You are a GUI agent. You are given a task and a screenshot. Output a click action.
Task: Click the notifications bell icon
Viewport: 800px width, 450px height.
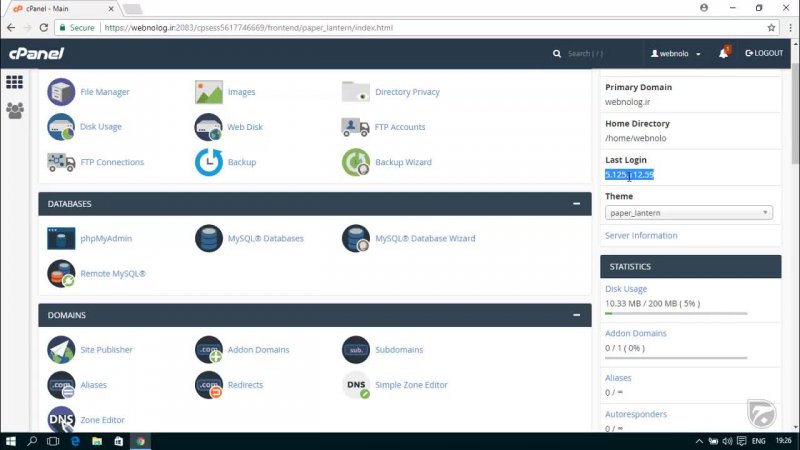click(x=723, y=53)
